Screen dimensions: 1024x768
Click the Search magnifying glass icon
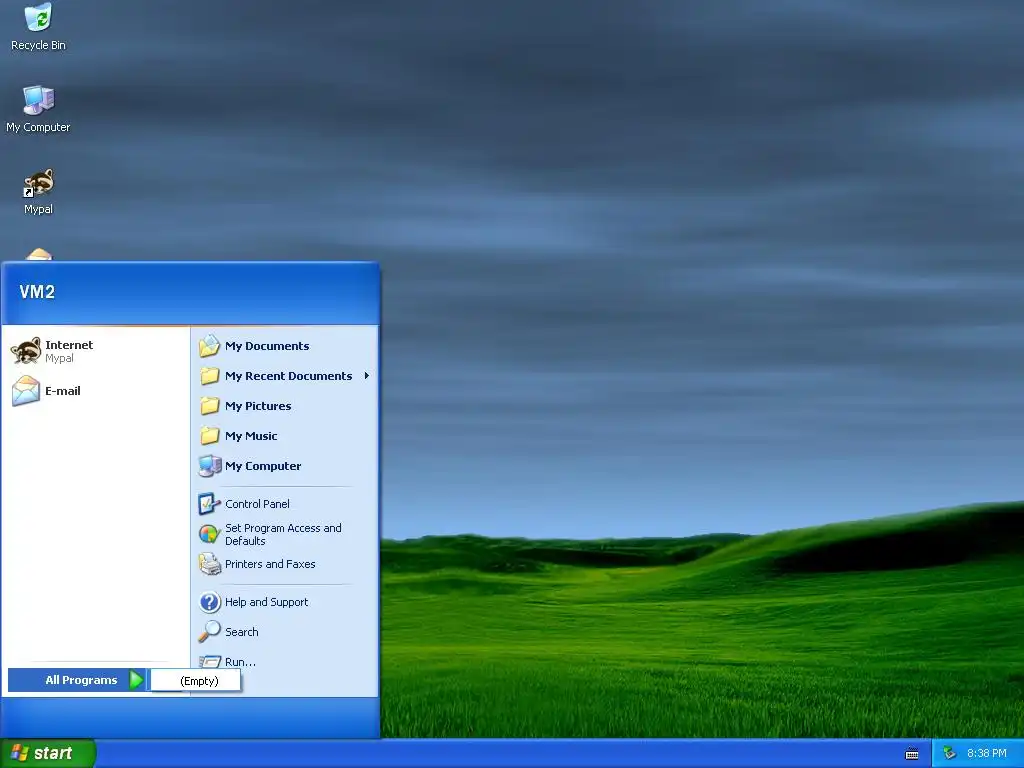pyautogui.click(x=209, y=632)
